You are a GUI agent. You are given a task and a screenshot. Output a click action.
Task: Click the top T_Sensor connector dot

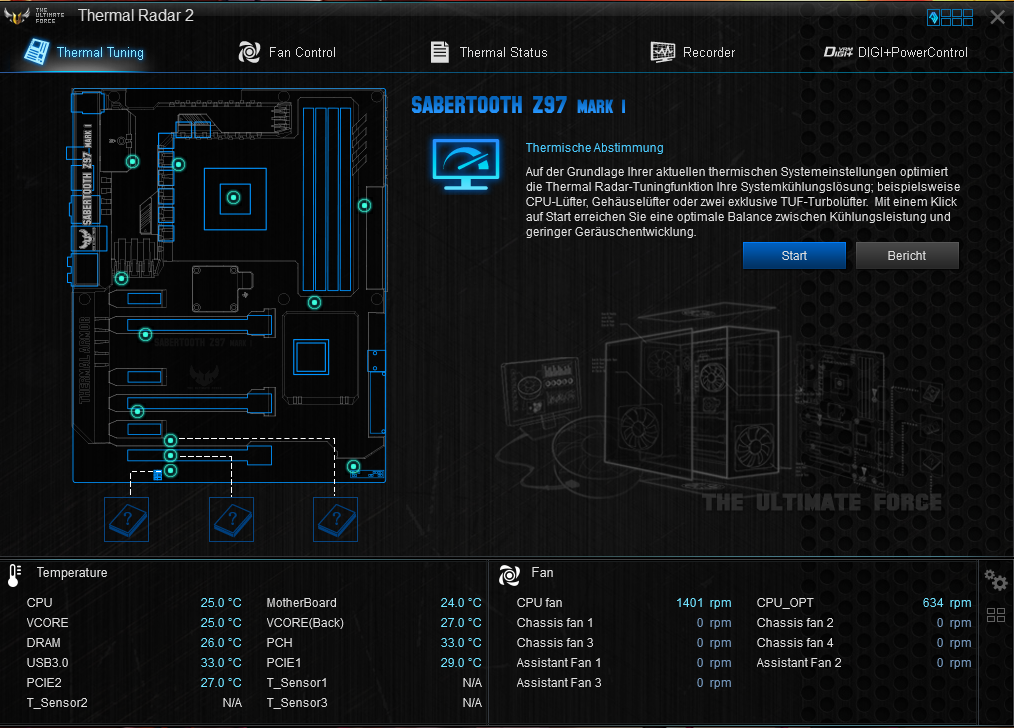click(x=170, y=440)
